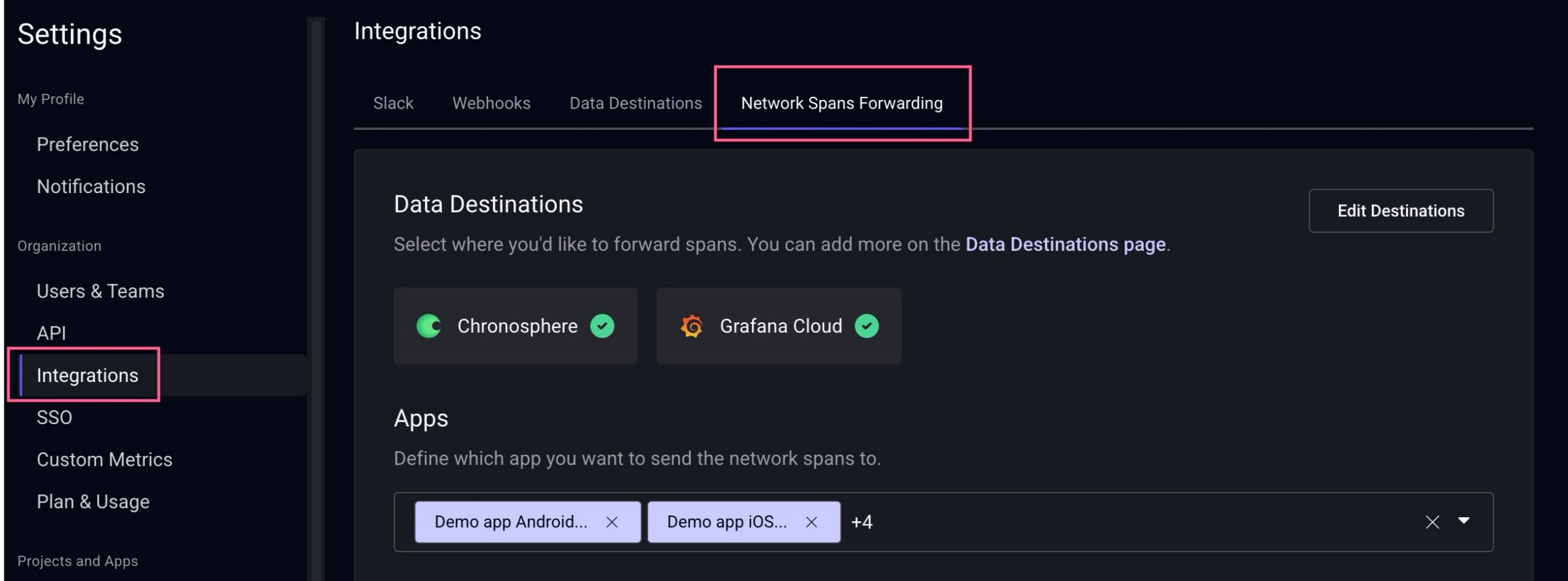This screenshot has width=1568, height=581.
Task: Navigate to SSO in the sidebar
Action: point(55,417)
